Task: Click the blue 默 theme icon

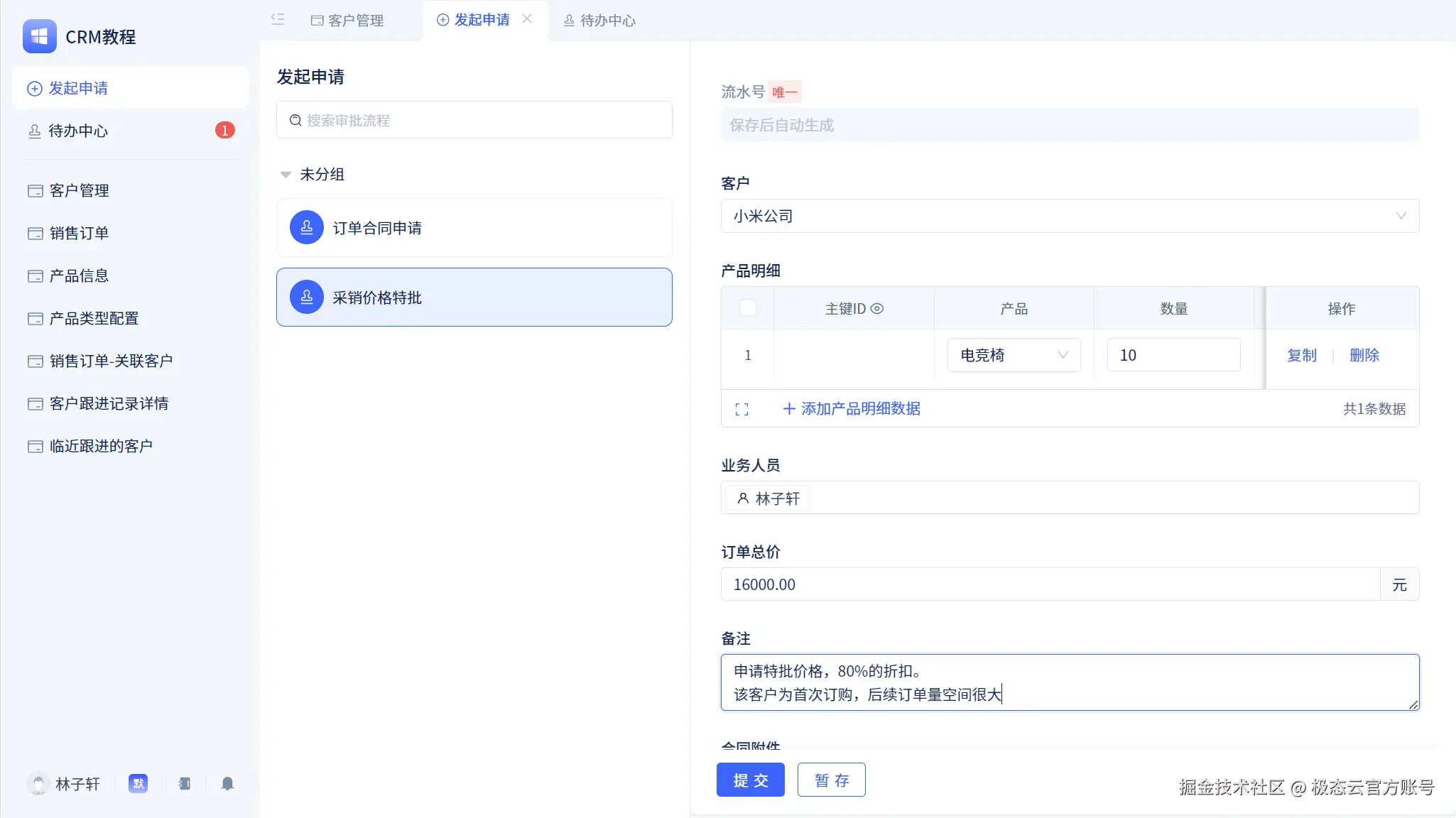Action: [x=138, y=784]
